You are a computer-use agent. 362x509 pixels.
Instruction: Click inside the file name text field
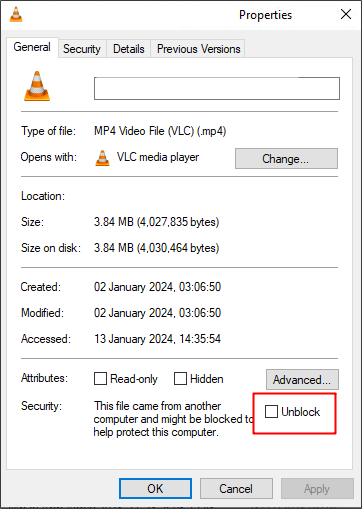click(x=217, y=88)
